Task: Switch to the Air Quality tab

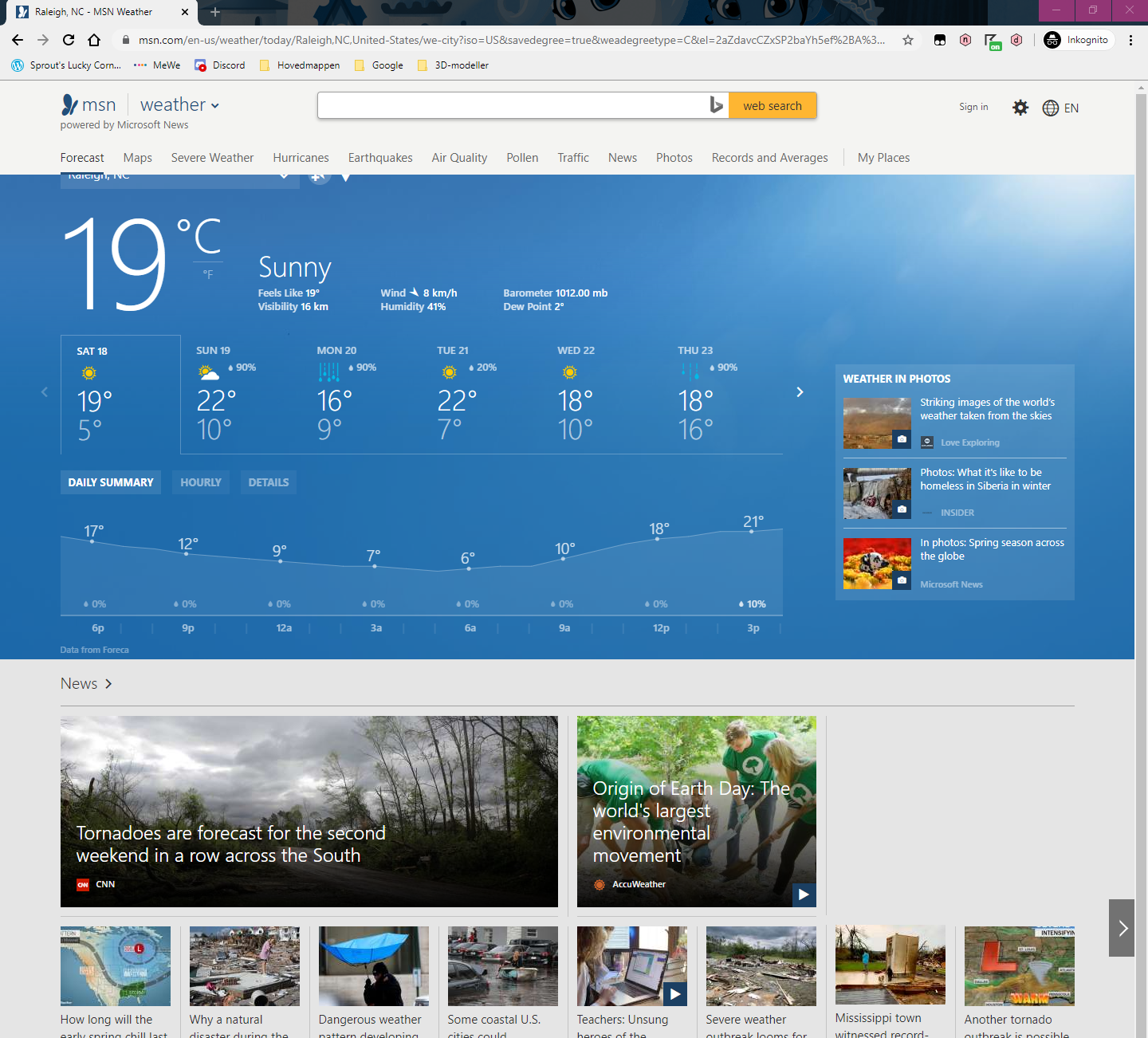Action: (x=459, y=158)
